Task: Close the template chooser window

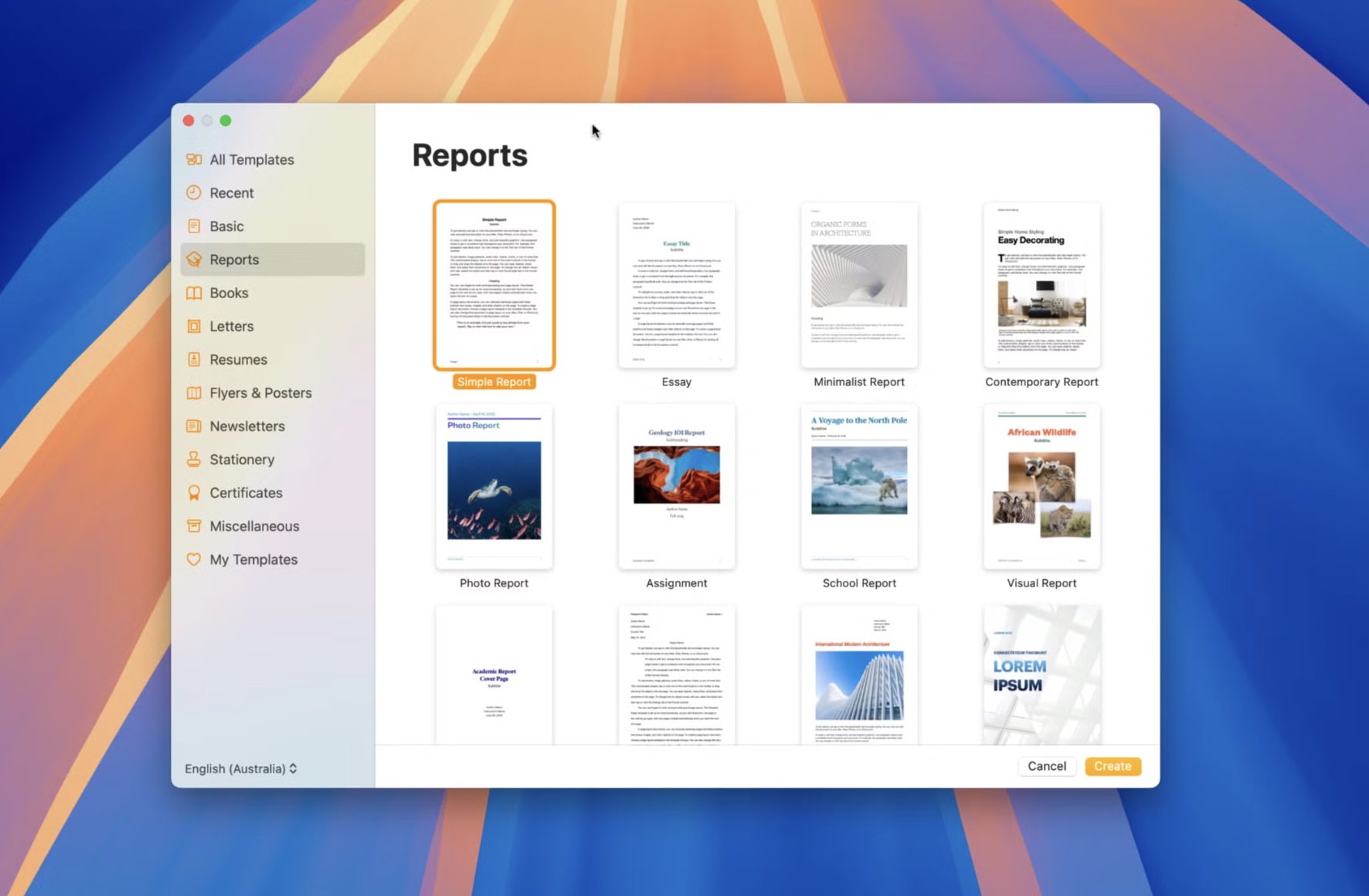Action: pos(189,120)
